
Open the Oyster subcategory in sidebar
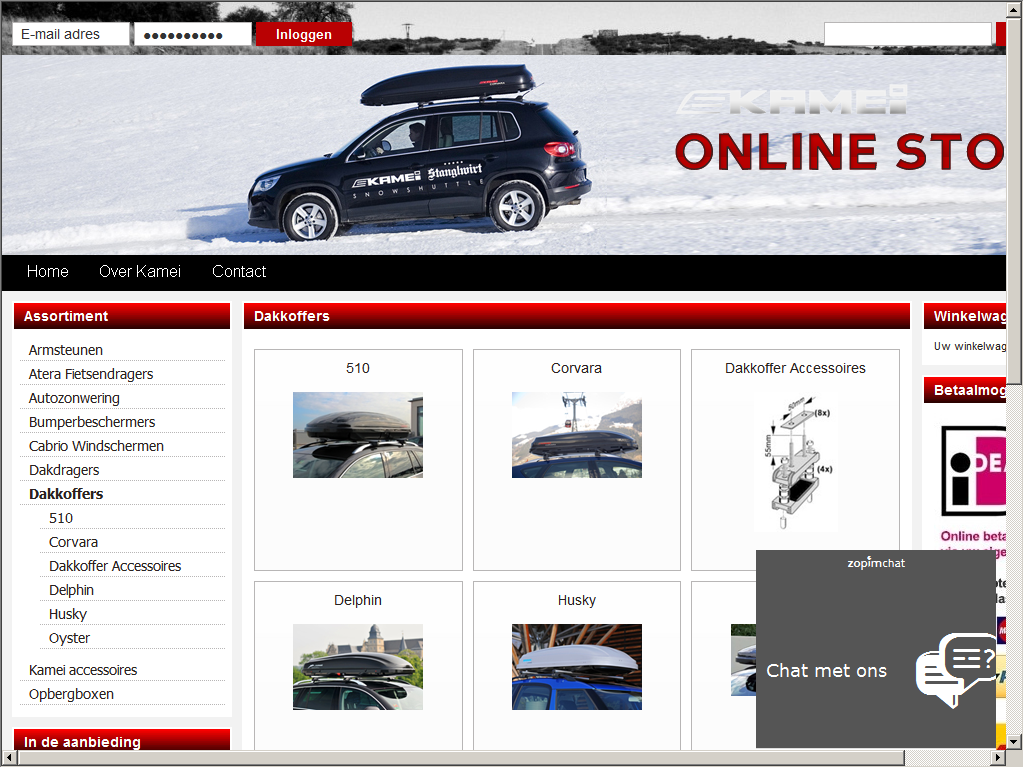pyautogui.click(x=69, y=639)
